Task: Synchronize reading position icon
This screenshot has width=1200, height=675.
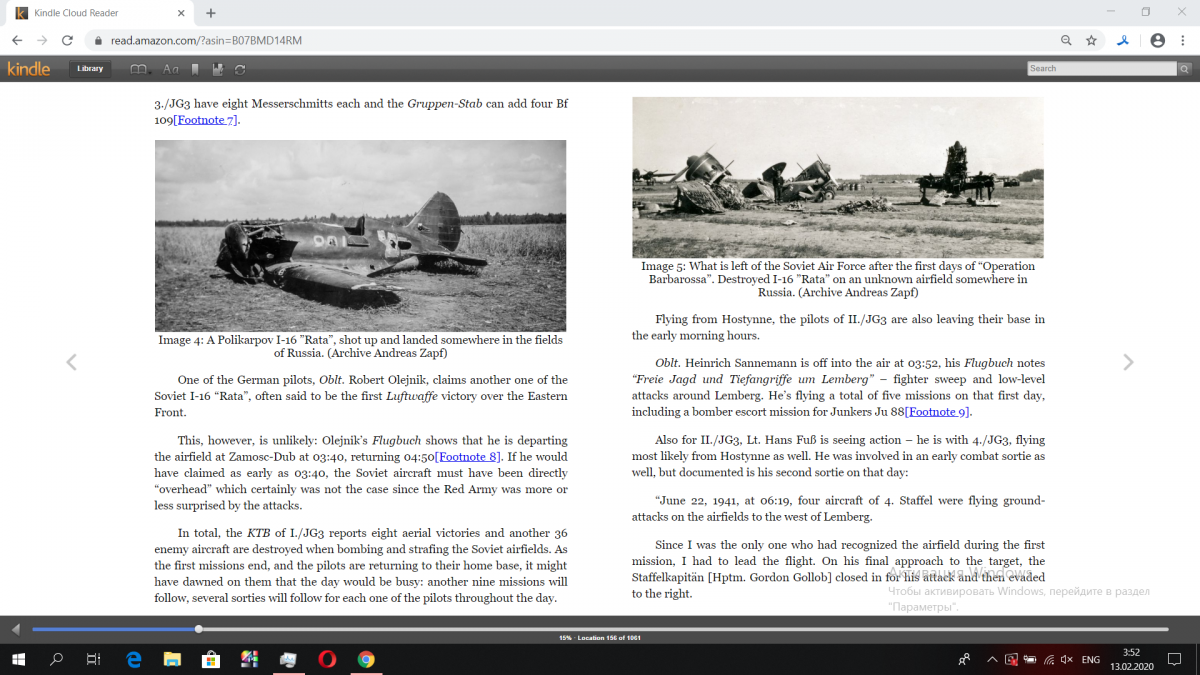Action: [x=240, y=69]
